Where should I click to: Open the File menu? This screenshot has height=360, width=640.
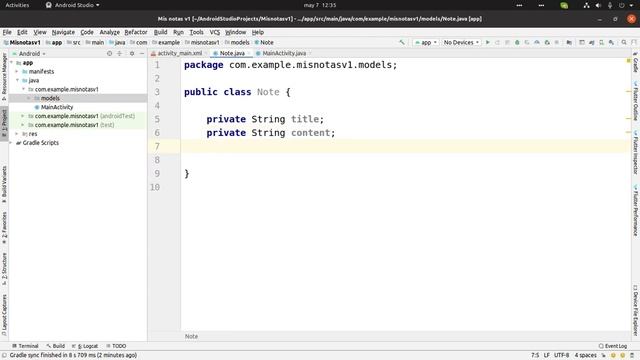7,32
